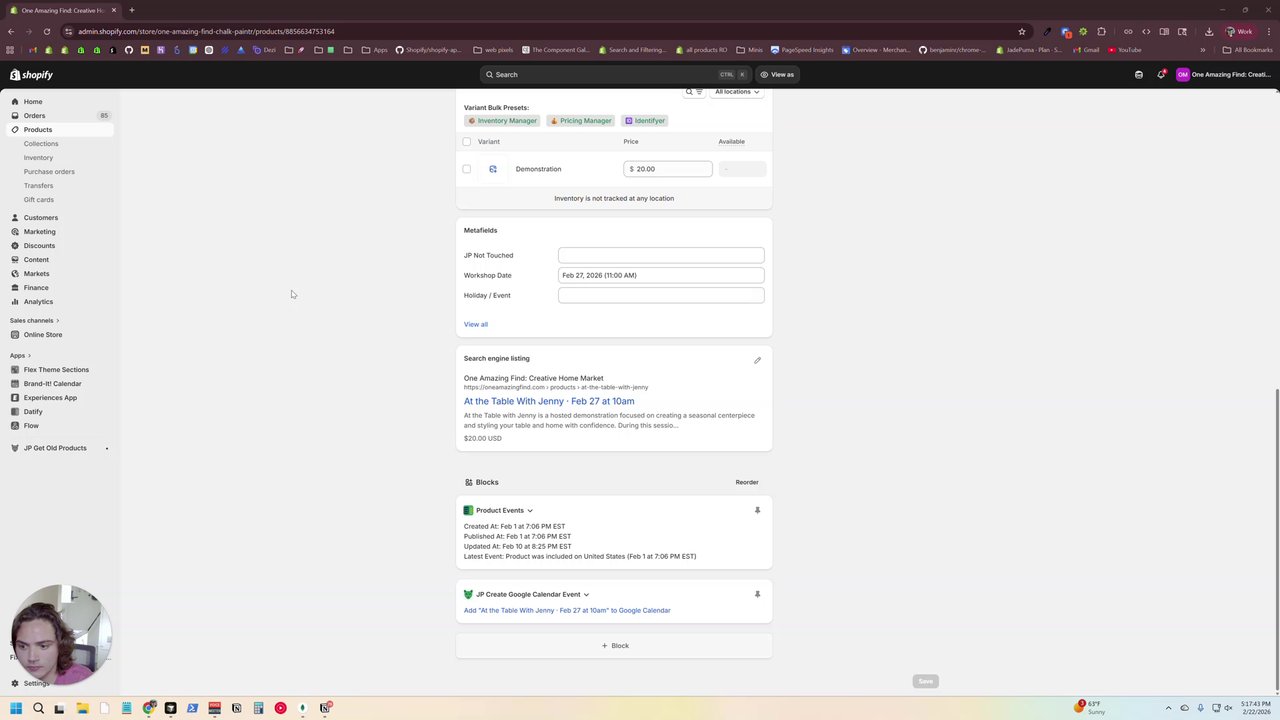The height and width of the screenshot is (720, 1280).
Task: Click the Demonstration price field
Action: coord(668,169)
